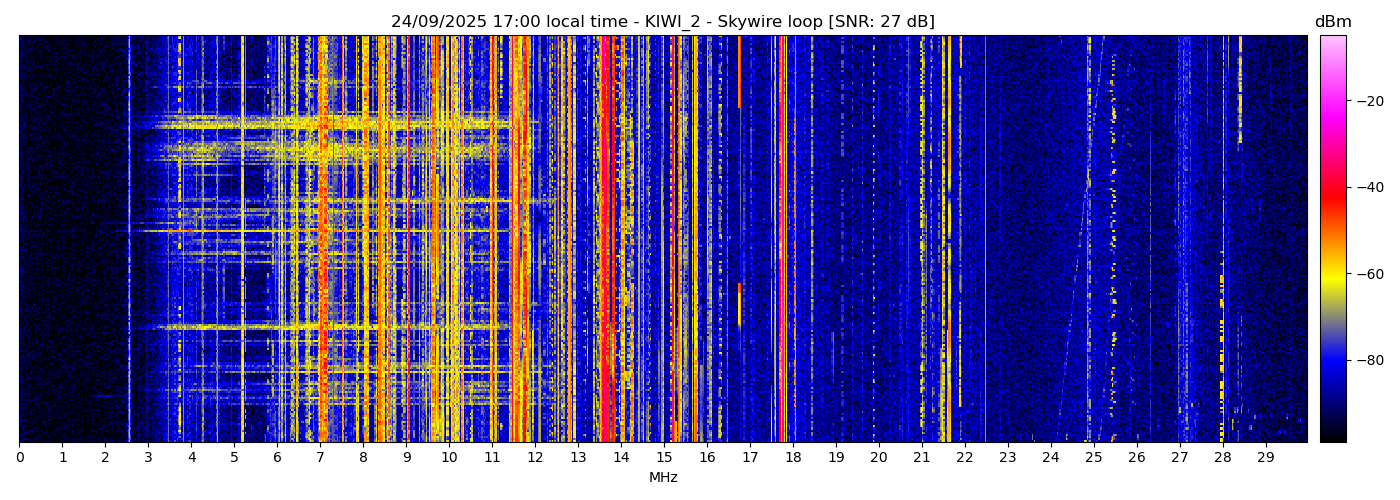Click the red vertical line near 17.8 MHz
1400x500 pixels.
tap(782, 240)
